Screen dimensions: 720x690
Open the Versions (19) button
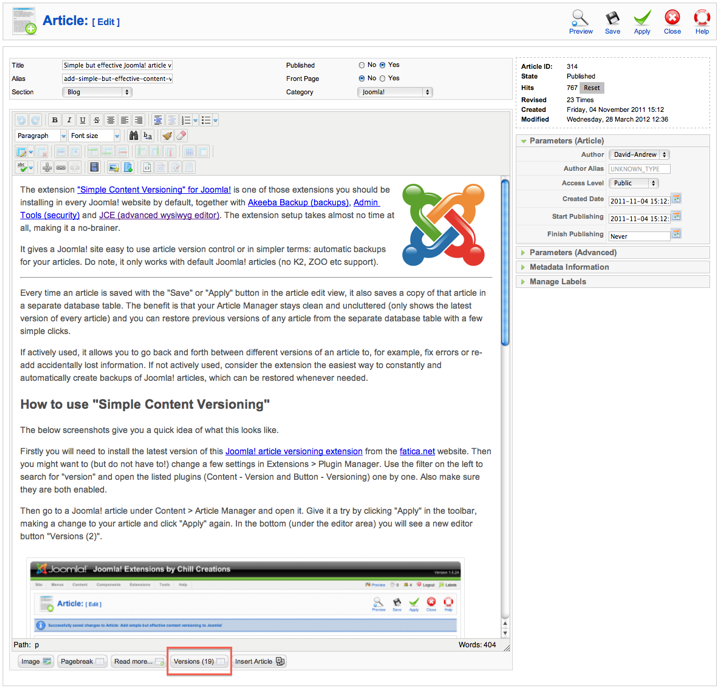(x=199, y=662)
